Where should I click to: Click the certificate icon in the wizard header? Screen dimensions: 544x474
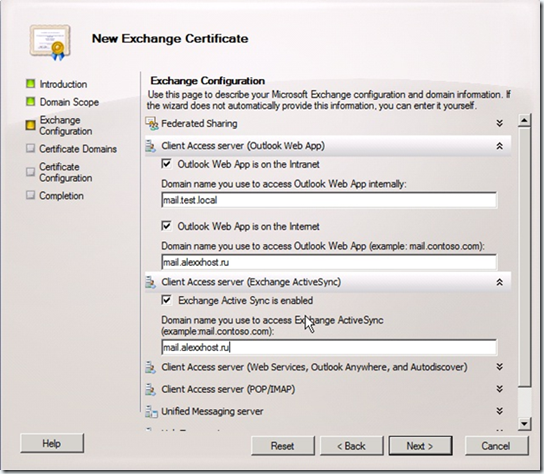[x=50, y=42]
